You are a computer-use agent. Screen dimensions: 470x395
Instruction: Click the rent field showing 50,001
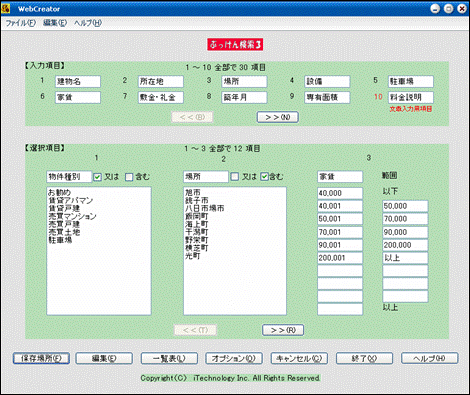[x=340, y=219]
